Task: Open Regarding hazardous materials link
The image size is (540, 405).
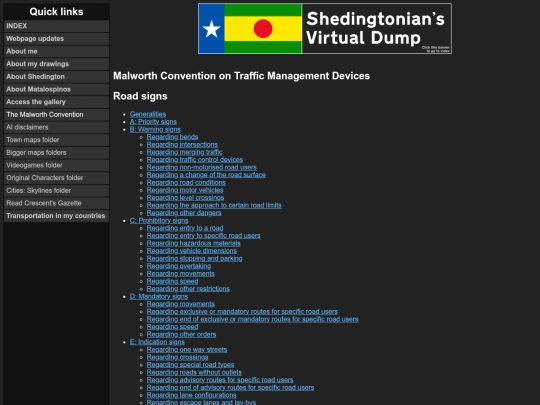Action: 194,243
